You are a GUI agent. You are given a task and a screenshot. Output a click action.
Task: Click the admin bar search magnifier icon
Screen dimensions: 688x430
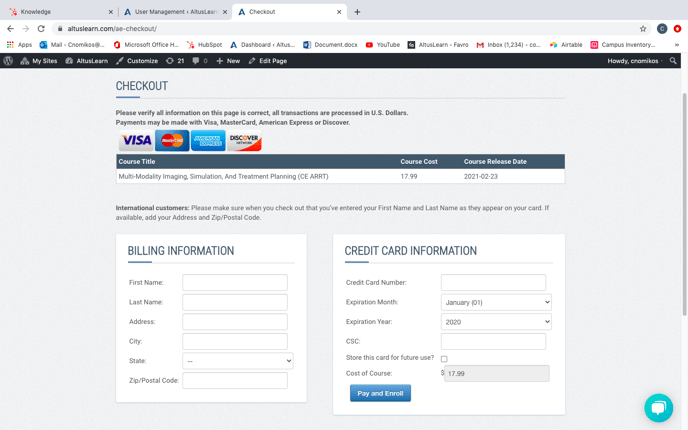pos(673,61)
